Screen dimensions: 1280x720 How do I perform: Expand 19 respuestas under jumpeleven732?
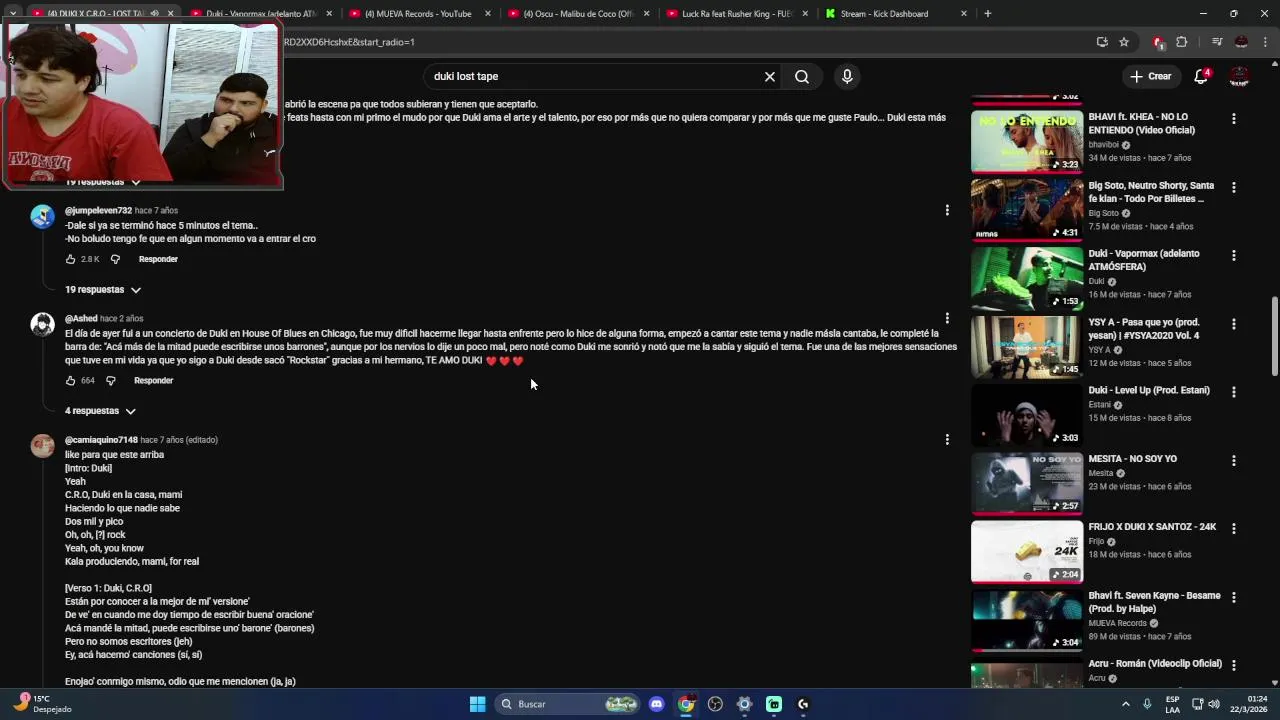tap(103, 290)
